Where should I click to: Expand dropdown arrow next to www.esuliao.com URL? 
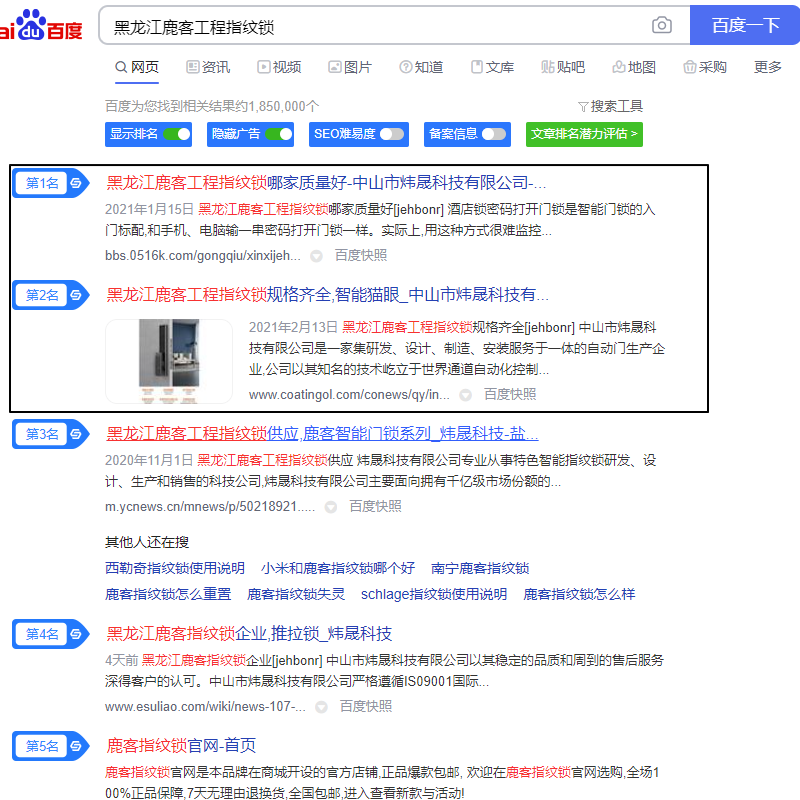[x=321, y=707]
